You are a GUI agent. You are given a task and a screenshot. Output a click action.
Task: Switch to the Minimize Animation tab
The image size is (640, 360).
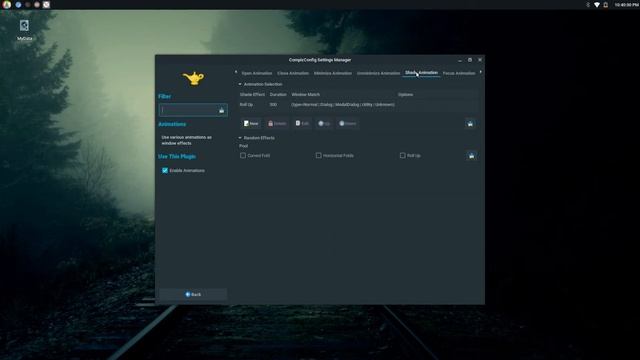[333, 73]
